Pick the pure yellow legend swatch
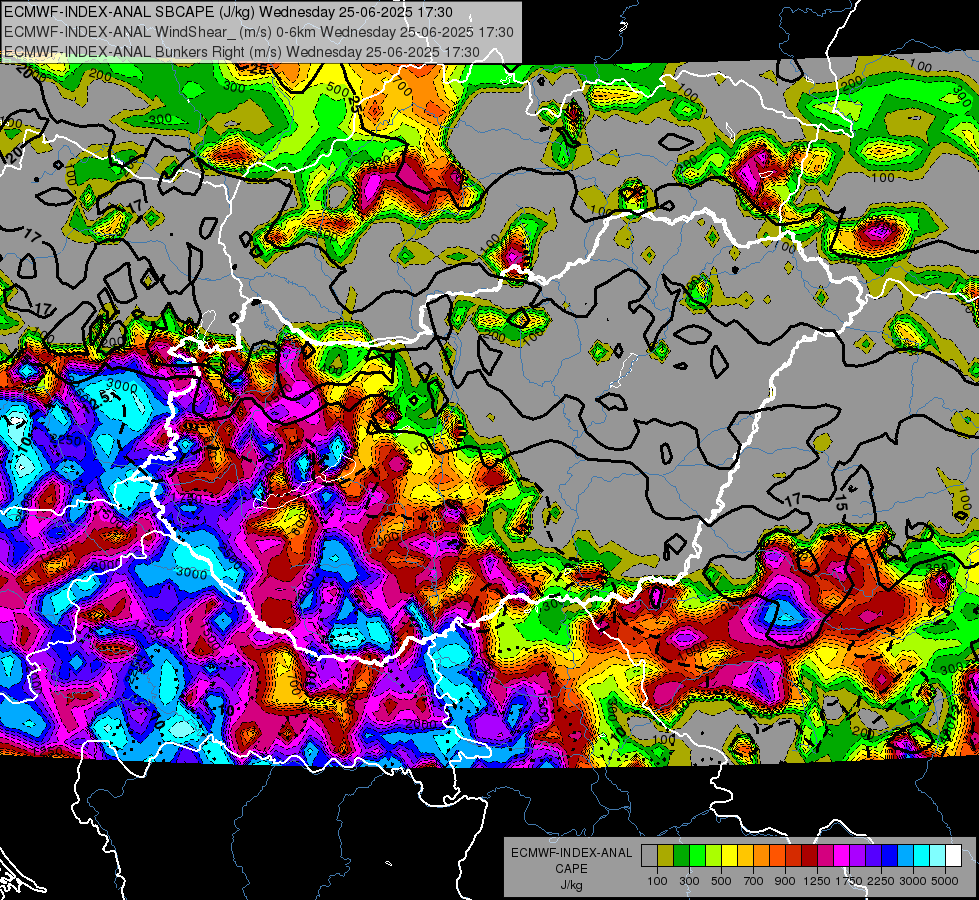 (x=729, y=856)
